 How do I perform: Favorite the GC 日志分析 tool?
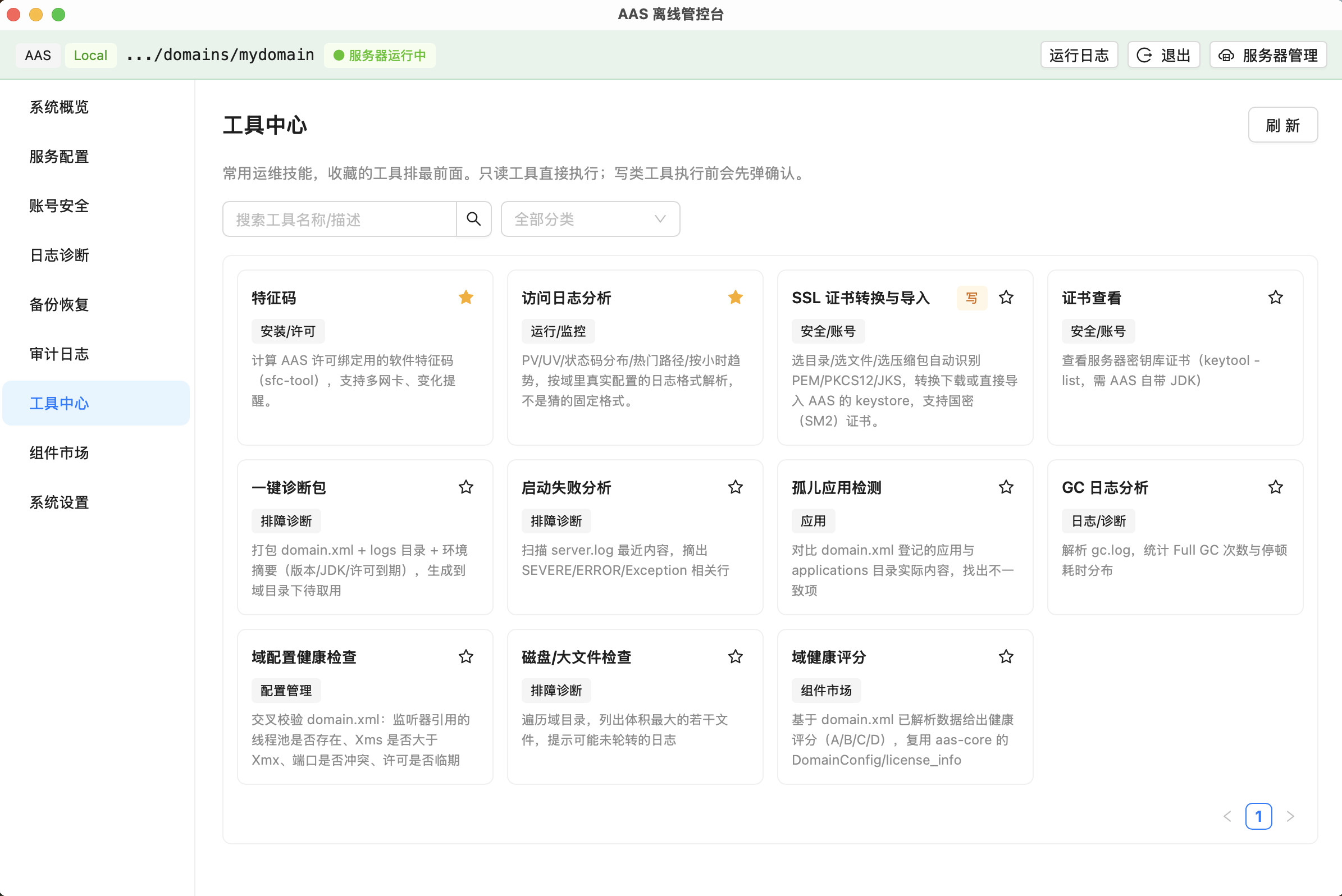pos(1276,487)
